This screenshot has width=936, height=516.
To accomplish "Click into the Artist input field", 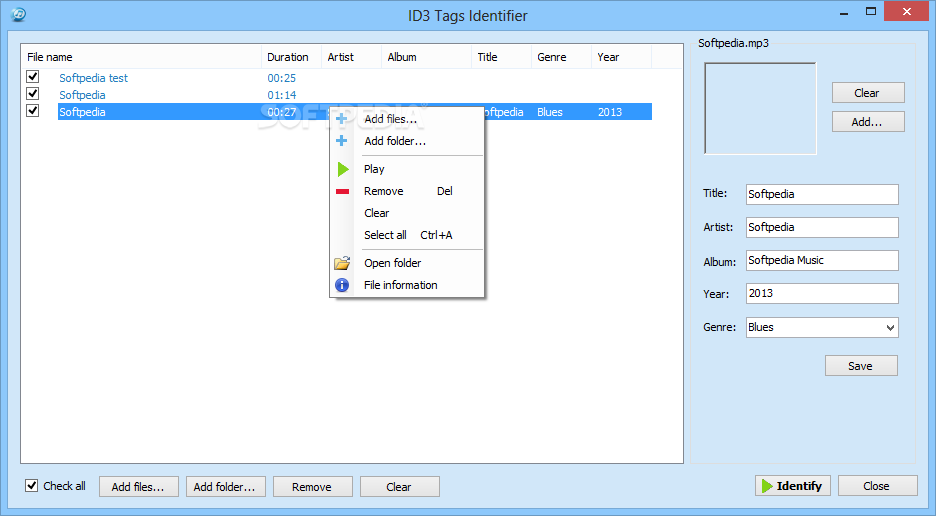I will pyautogui.click(x=822, y=227).
